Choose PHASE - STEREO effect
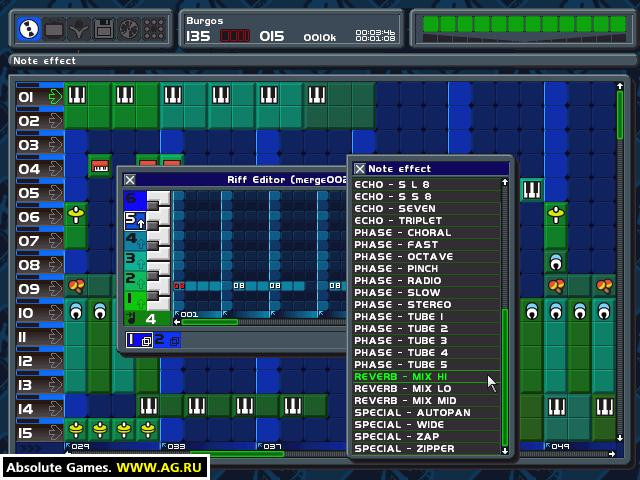The width and height of the screenshot is (640, 480). coord(426,304)
